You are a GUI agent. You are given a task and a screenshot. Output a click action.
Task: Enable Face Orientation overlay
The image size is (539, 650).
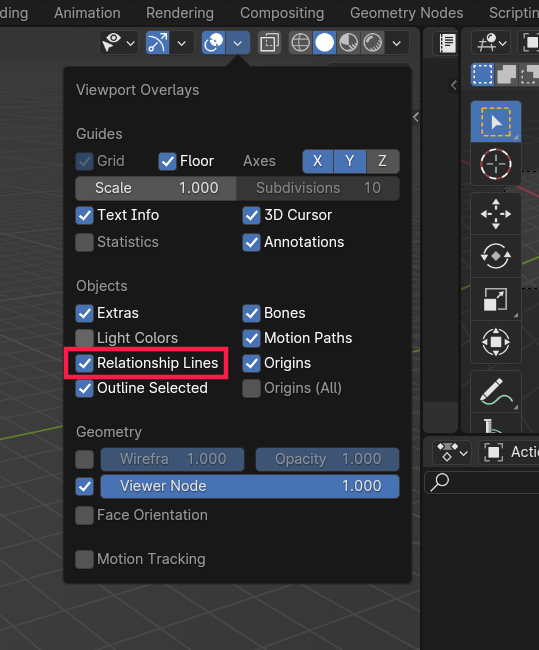[x=85, y=515]
